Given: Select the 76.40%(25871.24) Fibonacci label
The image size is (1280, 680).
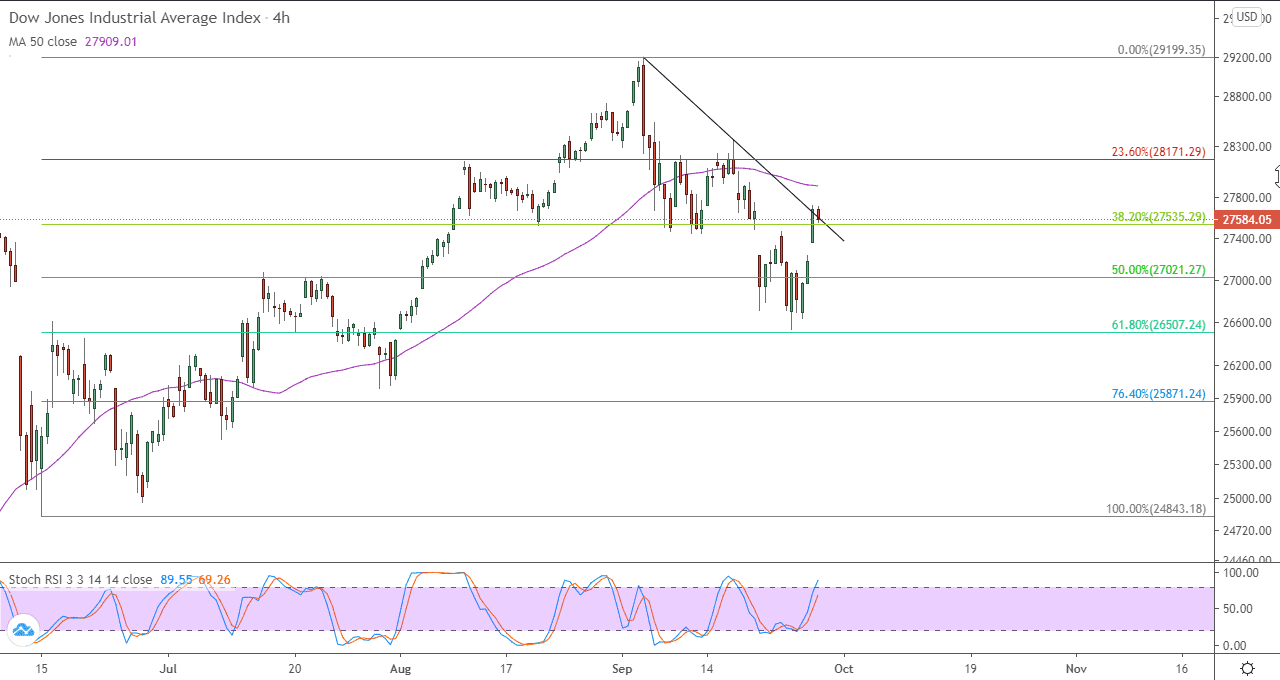Looking at the screenshot, I should pos(1159,394).
